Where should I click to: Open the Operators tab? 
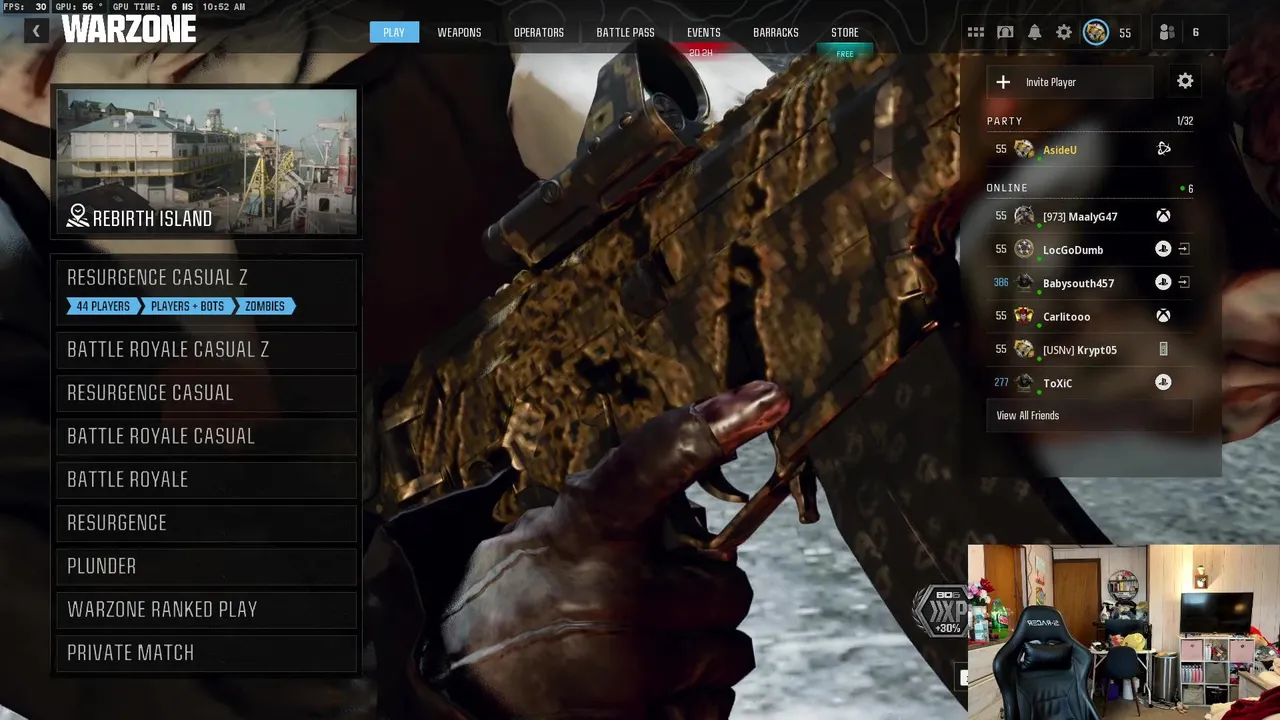point(539,32)
